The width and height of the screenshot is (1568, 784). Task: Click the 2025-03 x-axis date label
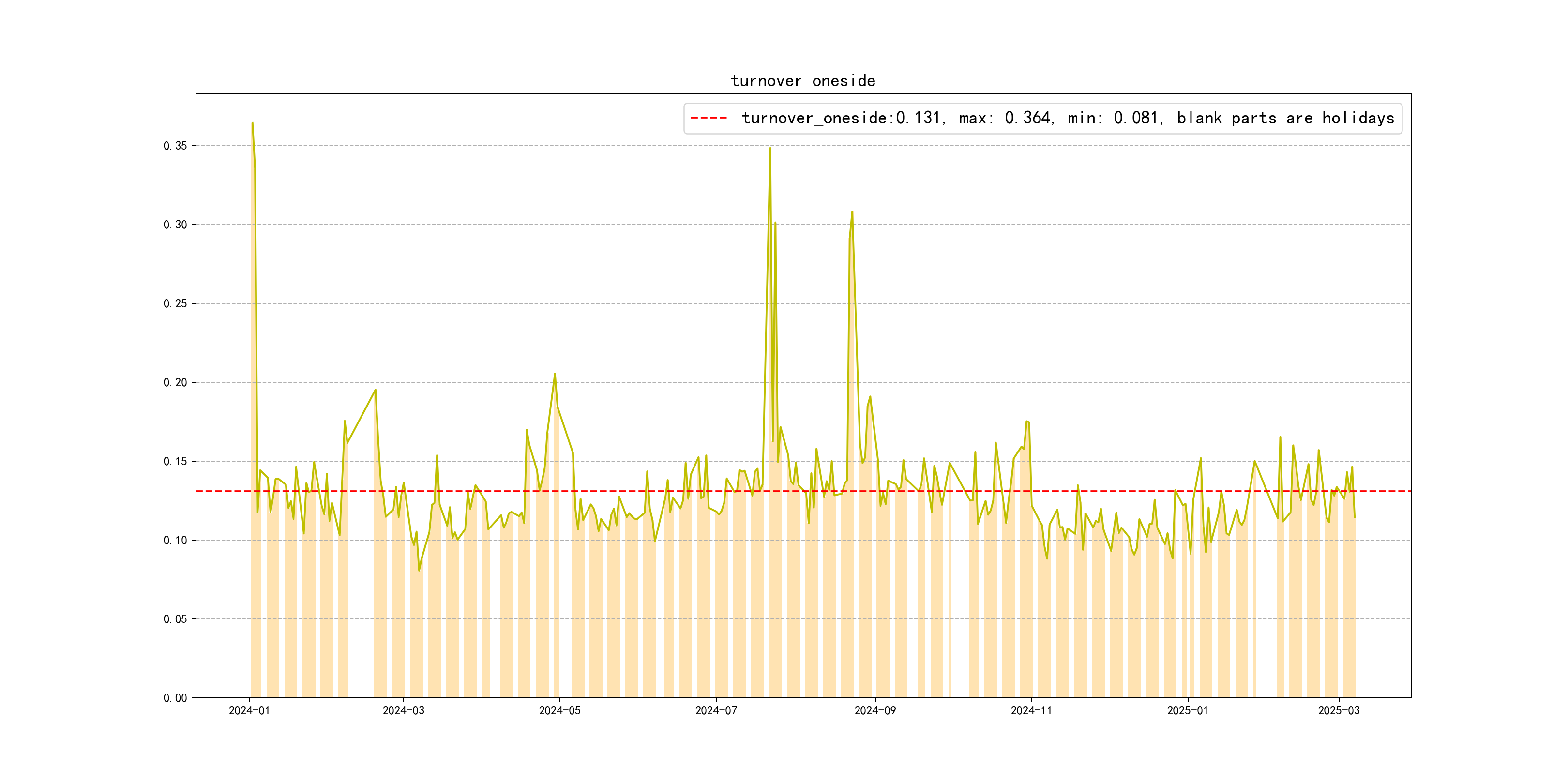pos(1339,711)
